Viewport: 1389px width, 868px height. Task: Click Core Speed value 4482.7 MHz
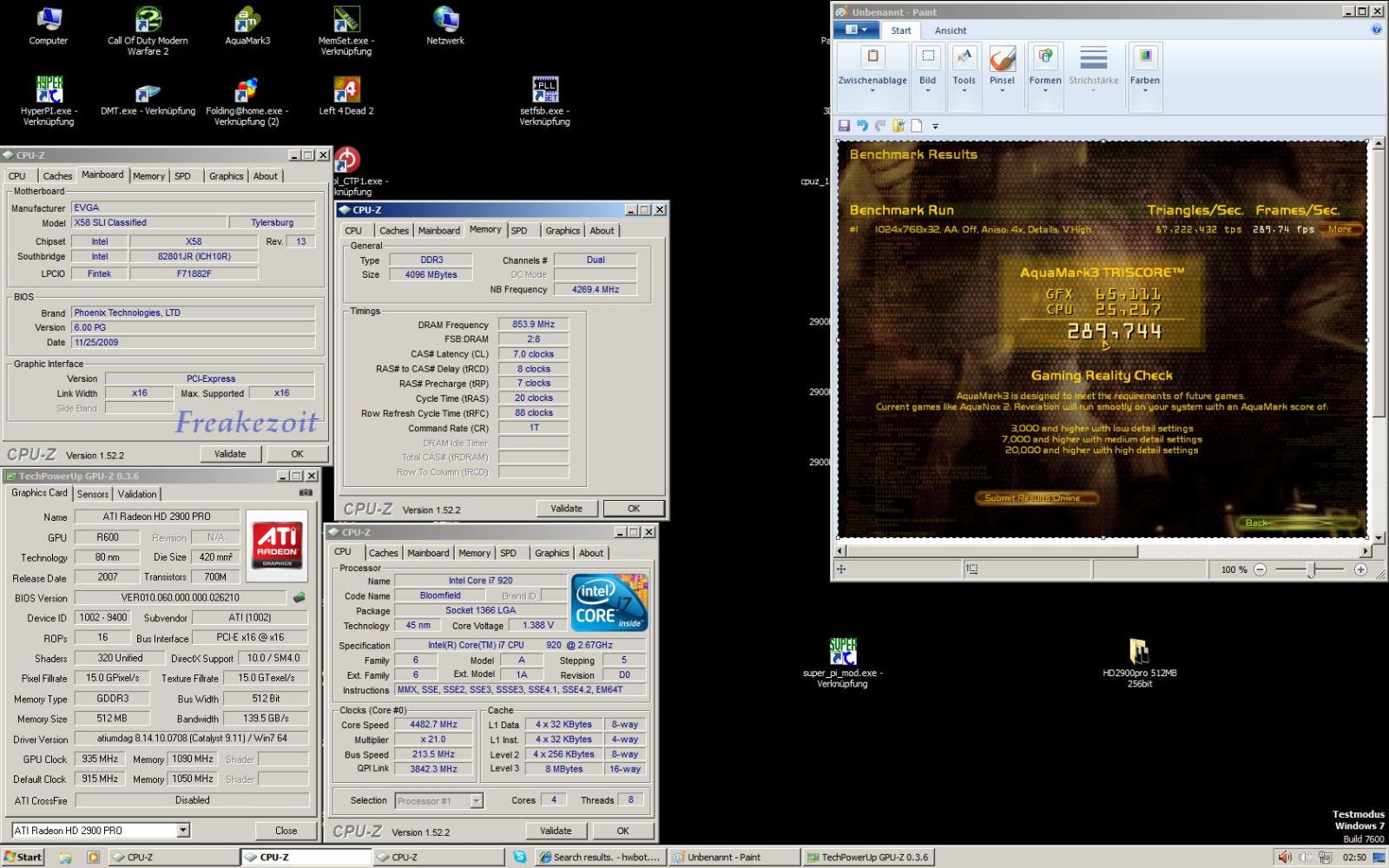tap(434, 724)
